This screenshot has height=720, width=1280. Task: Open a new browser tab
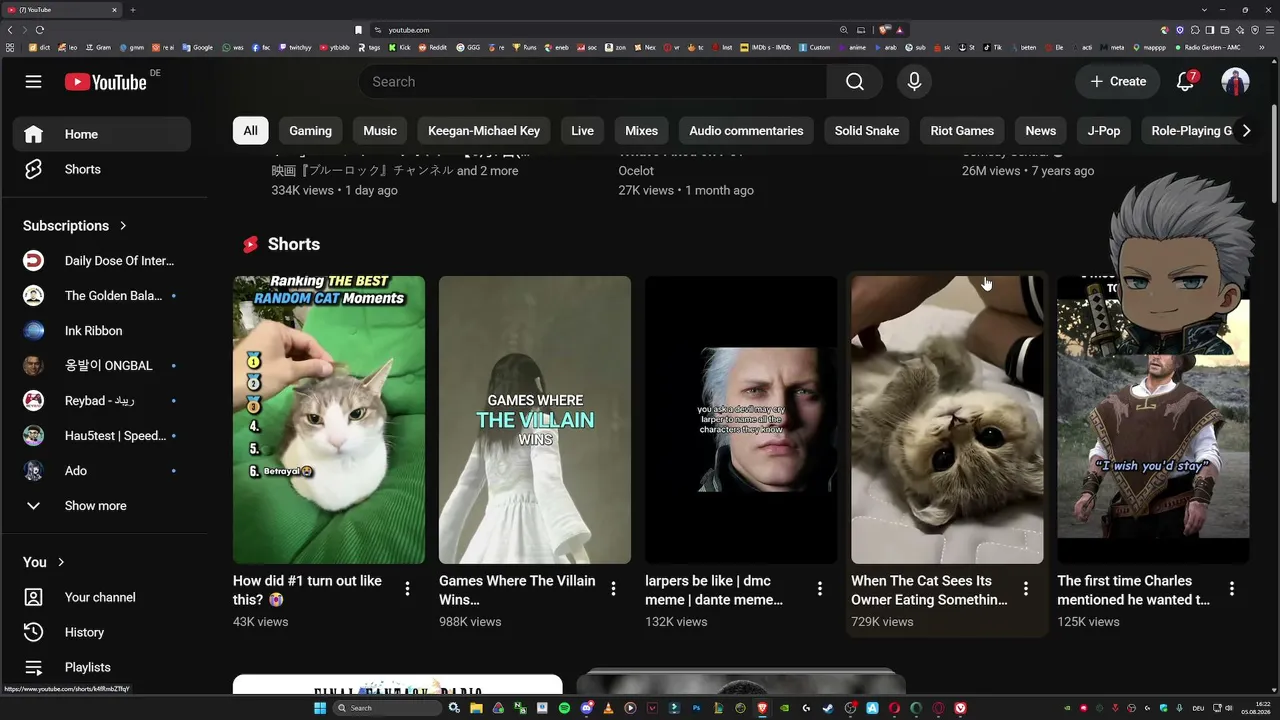click(133, 10)
